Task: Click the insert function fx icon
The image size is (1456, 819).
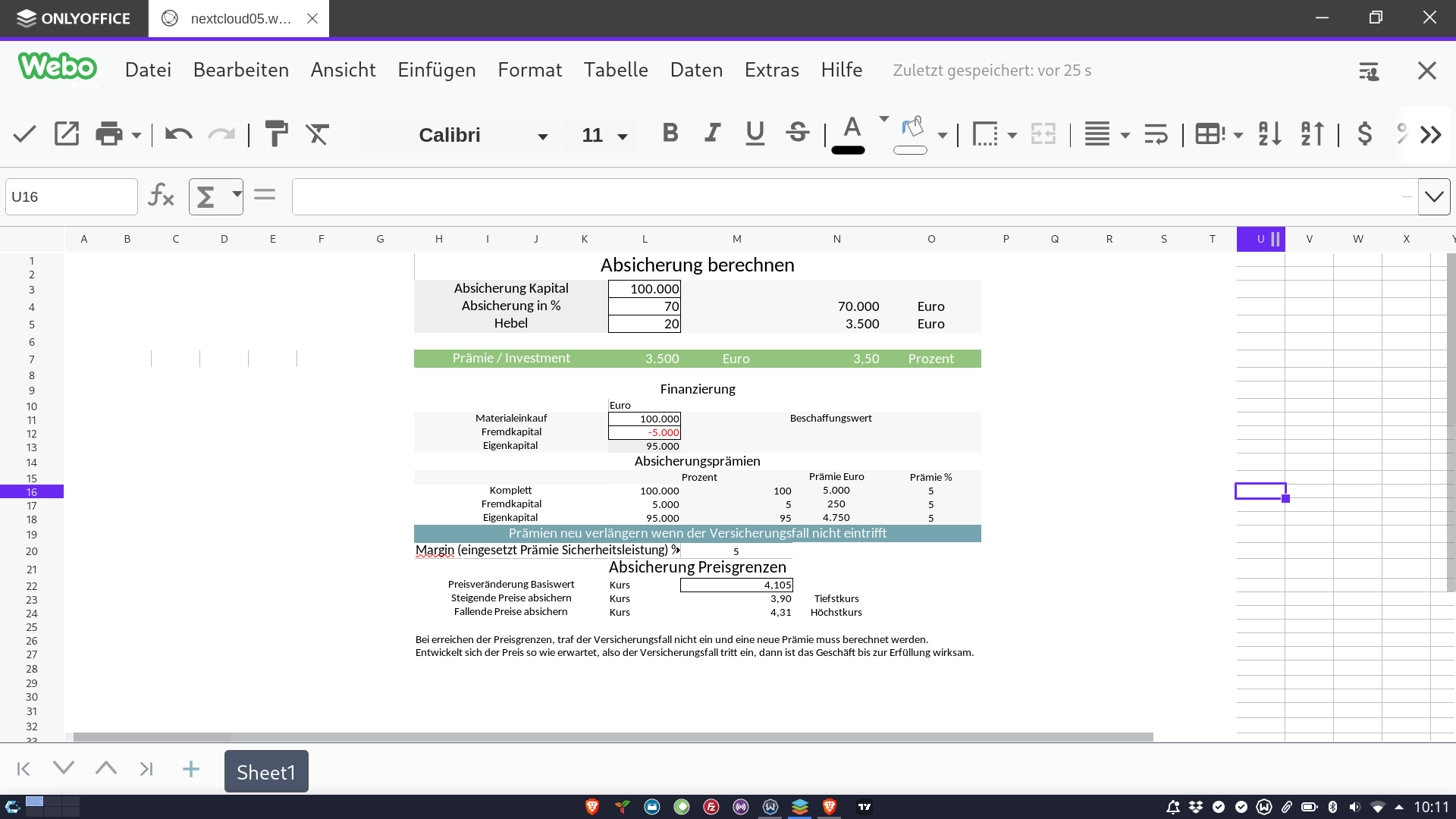Action: click(161, 196)
